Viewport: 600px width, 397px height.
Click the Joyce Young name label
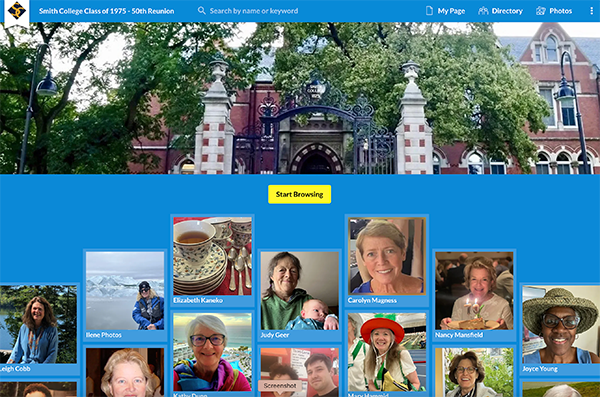[540, 369]
